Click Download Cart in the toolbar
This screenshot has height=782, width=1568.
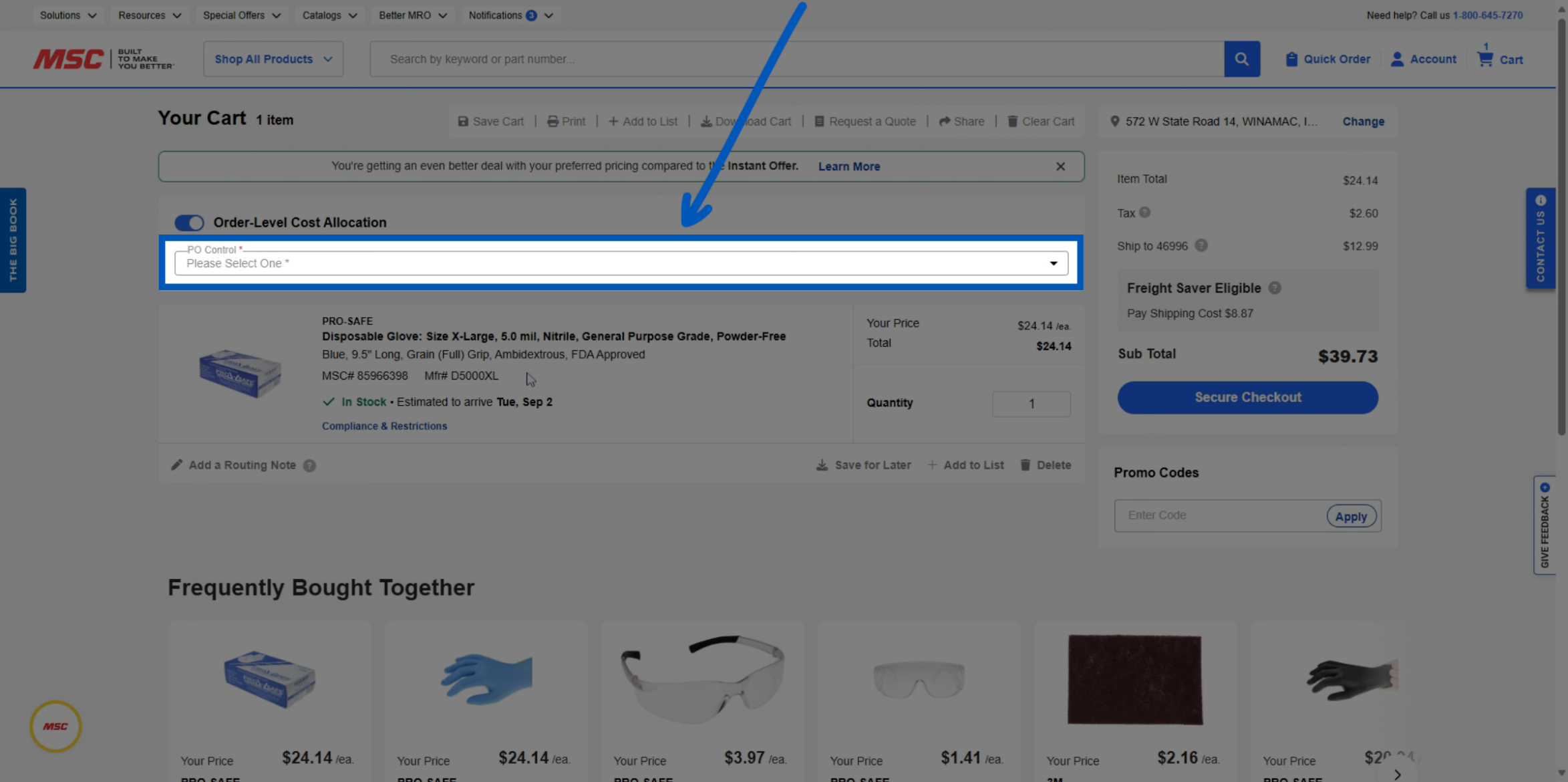pyautogui.click(x=746, y=122)
